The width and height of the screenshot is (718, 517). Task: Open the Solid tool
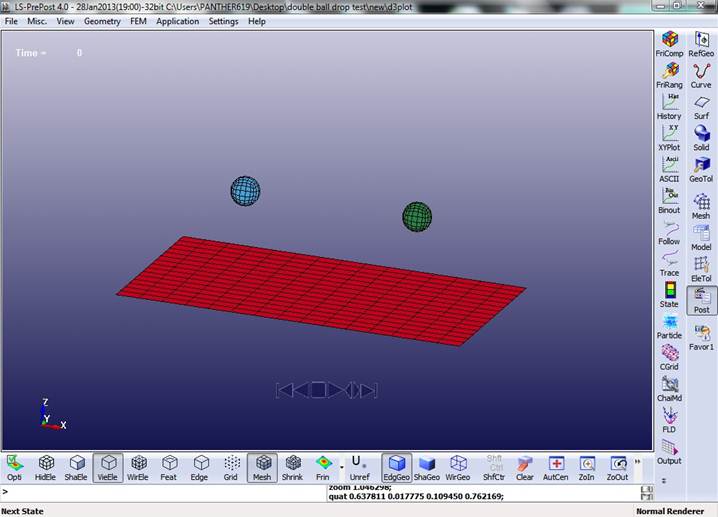tap(701, 138)
